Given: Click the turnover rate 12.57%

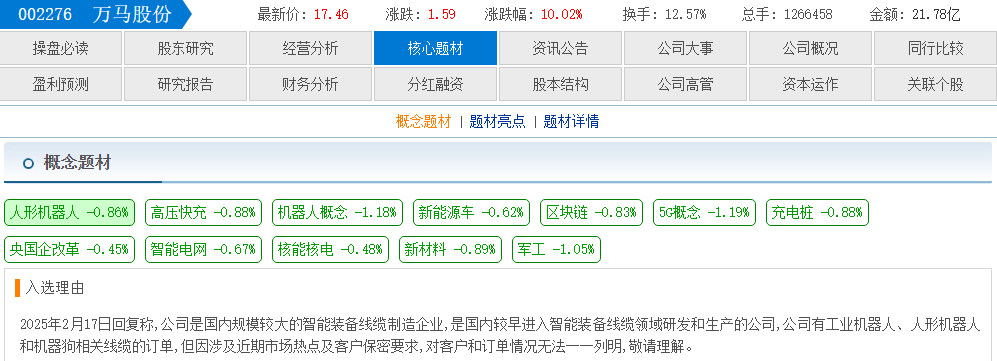Looking at the screenshot, I should (685, 14).
